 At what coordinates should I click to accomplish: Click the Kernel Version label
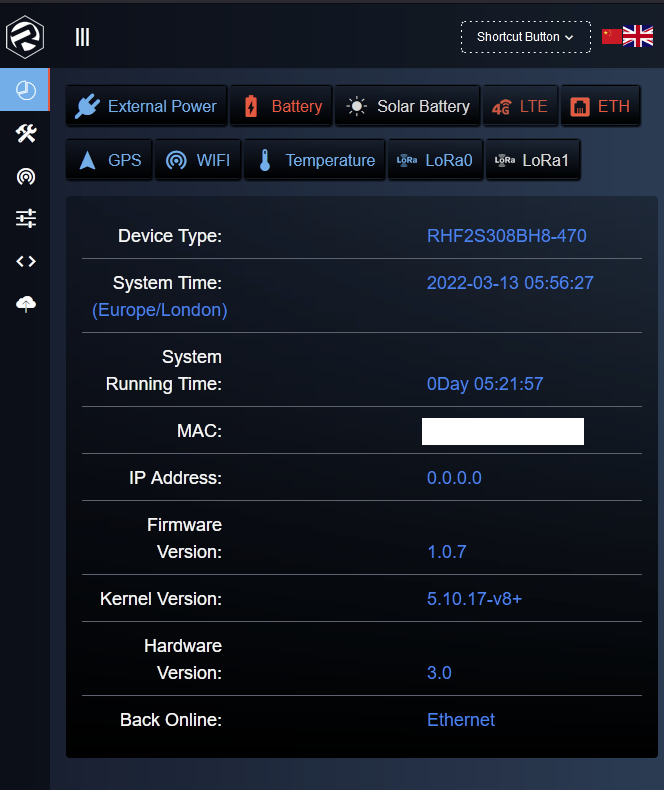coord(161,599)
